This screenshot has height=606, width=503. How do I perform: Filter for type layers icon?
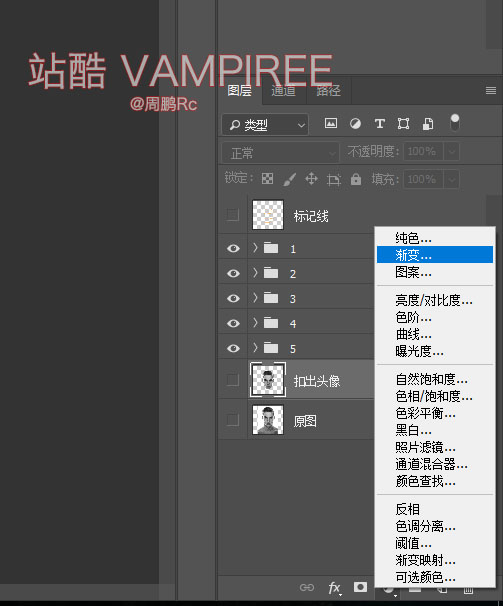point(380,124)
